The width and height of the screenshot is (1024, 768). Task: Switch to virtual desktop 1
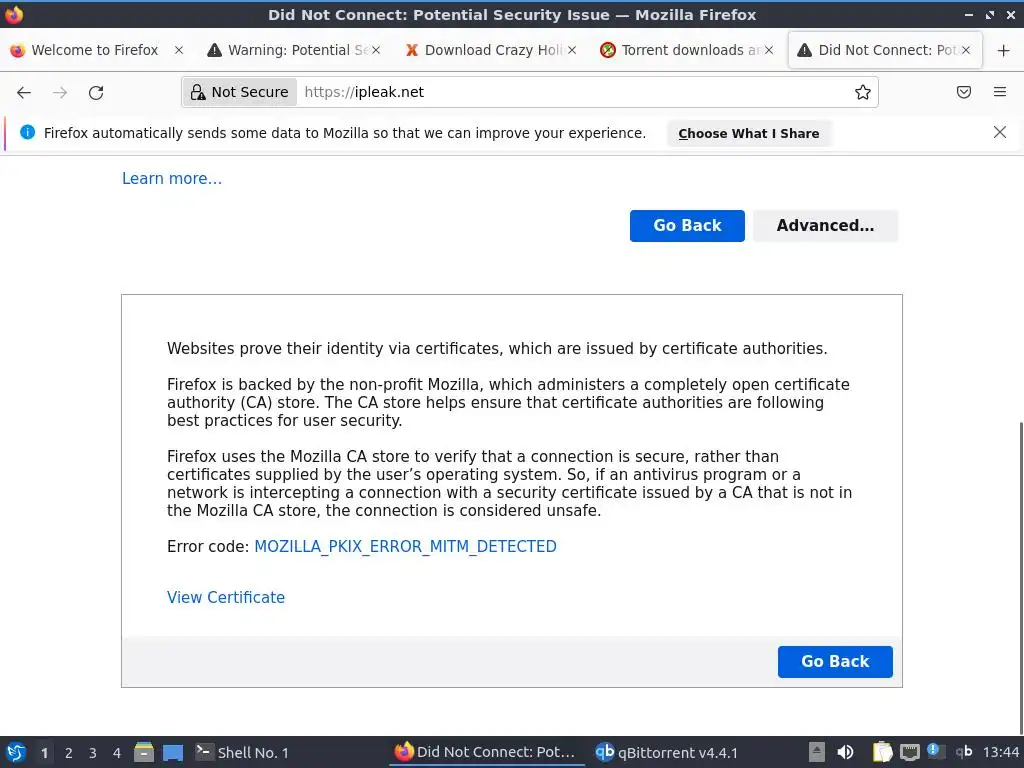tap(44, 753)
